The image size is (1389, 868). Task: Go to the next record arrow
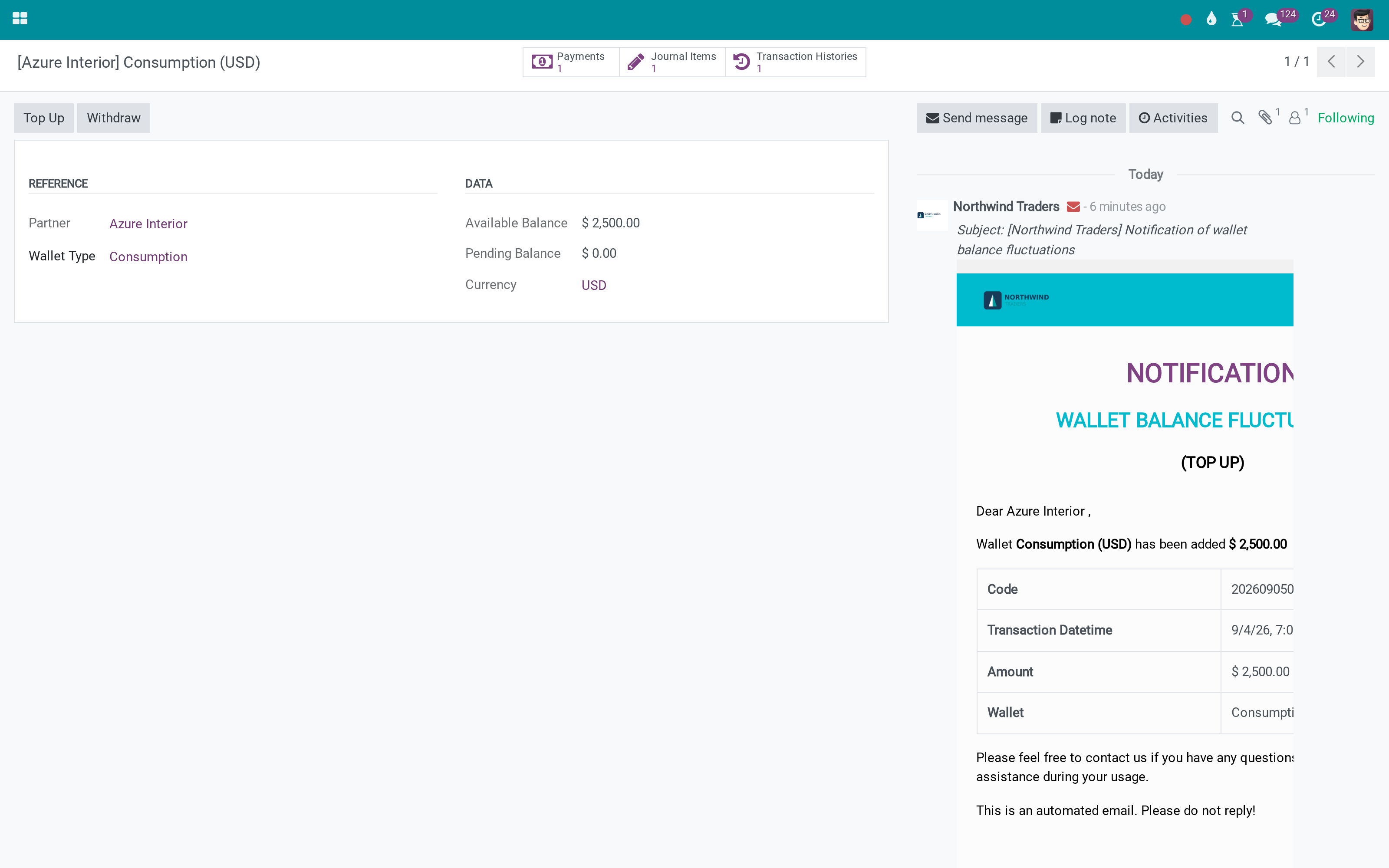[1360, 62]
